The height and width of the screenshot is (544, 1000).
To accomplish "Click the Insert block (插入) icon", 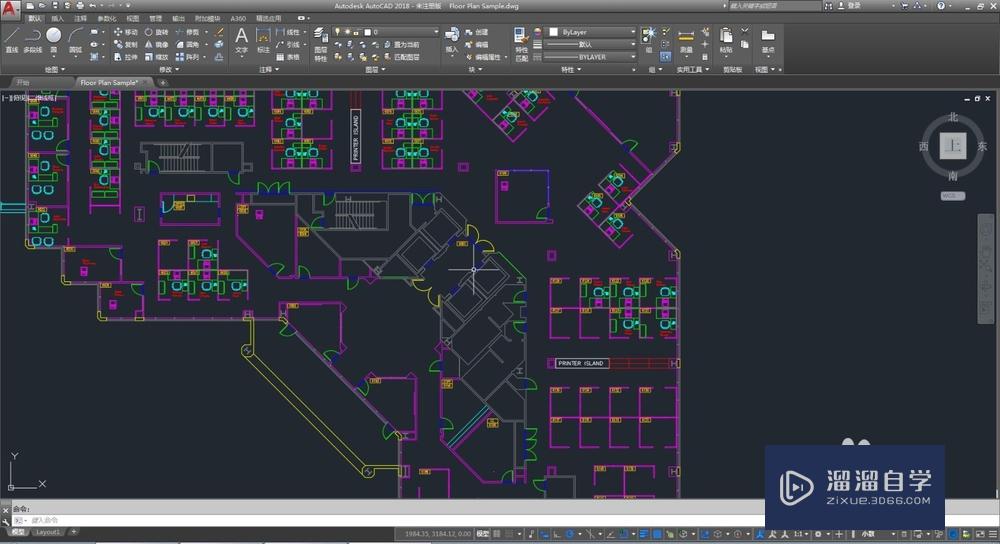I will [x=452, y=37].
